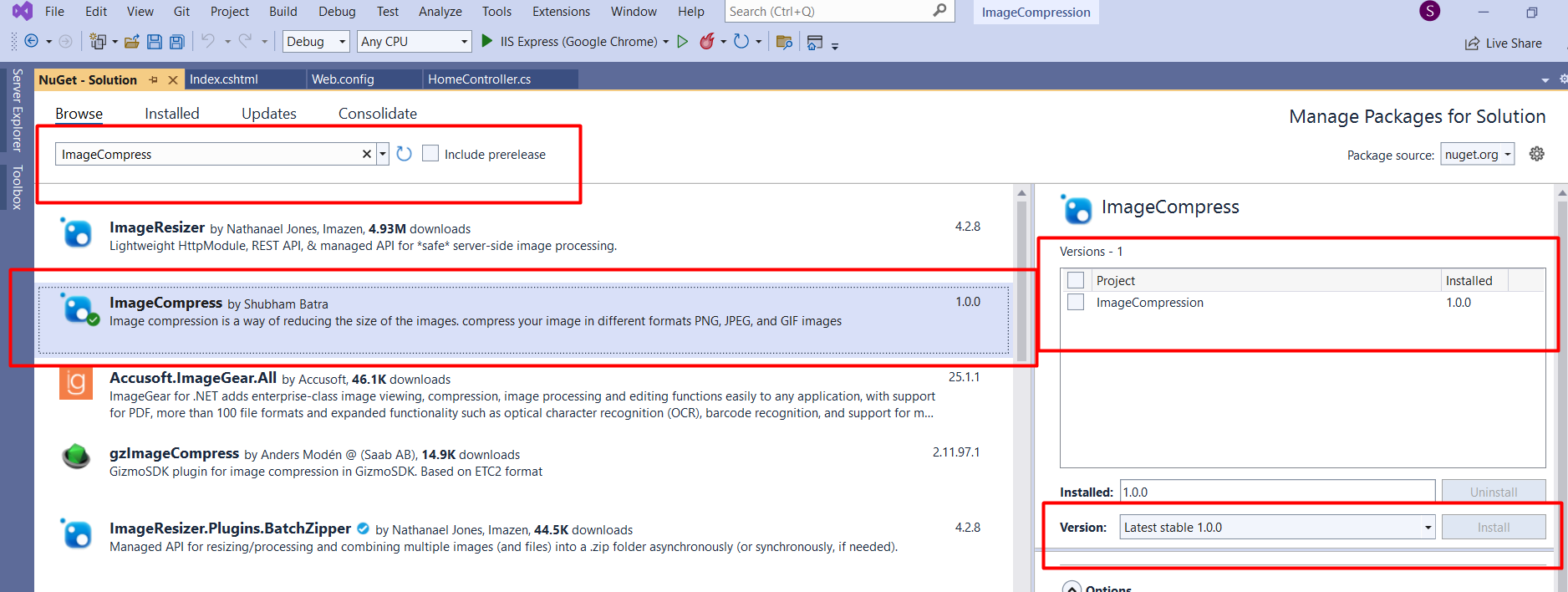The image size is (1568, 592).
Task: Click the Undo arrow icon
Action: coord(208,40)
